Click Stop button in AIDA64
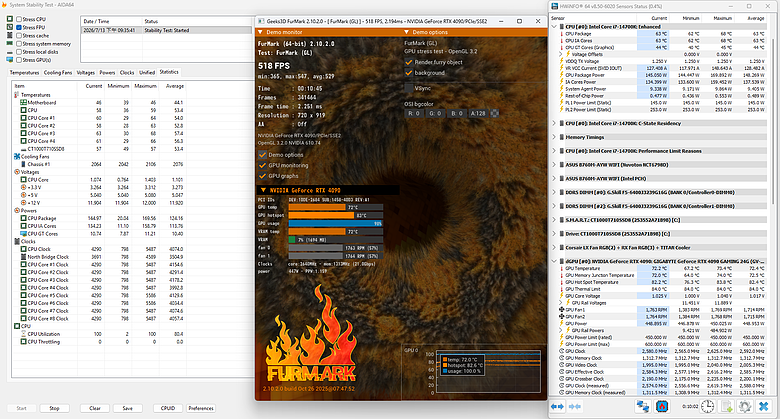780x419 pixels. click(x=54, y=408)
